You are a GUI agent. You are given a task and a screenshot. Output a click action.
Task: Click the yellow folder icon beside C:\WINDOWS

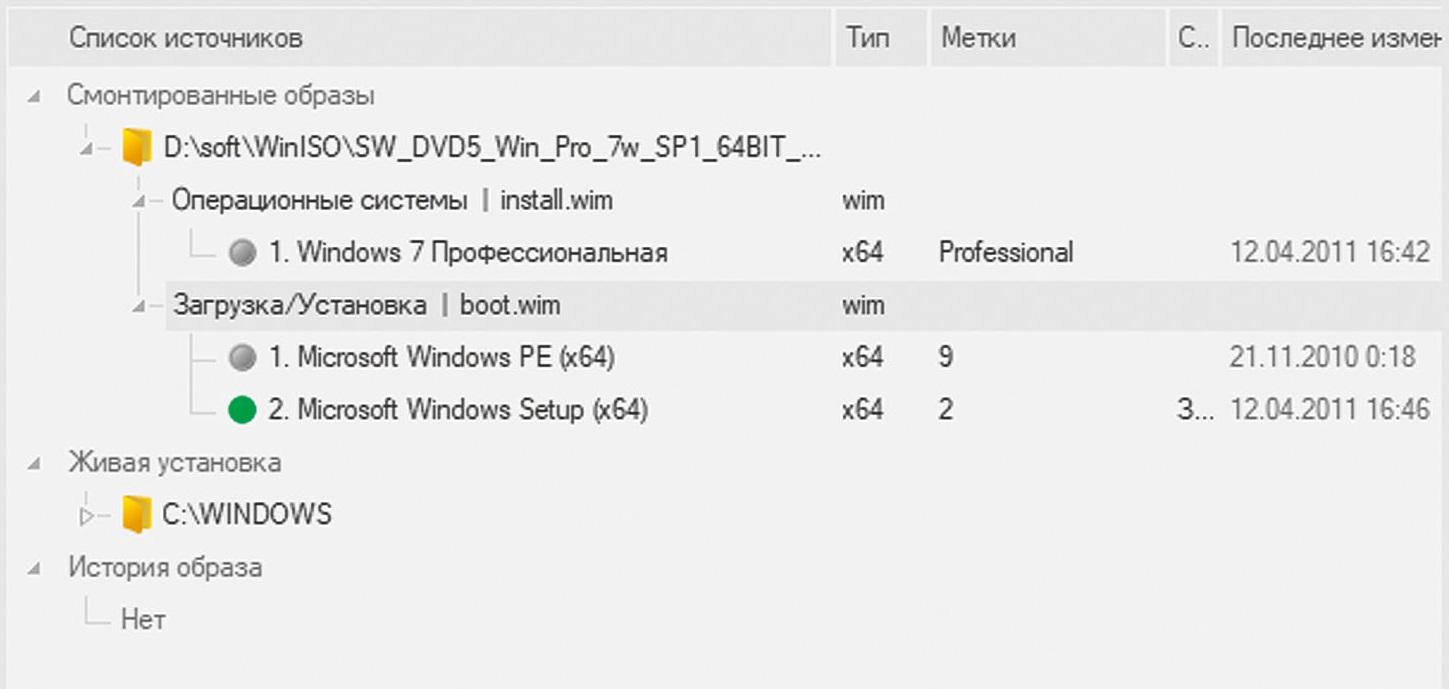pos(136,515)
